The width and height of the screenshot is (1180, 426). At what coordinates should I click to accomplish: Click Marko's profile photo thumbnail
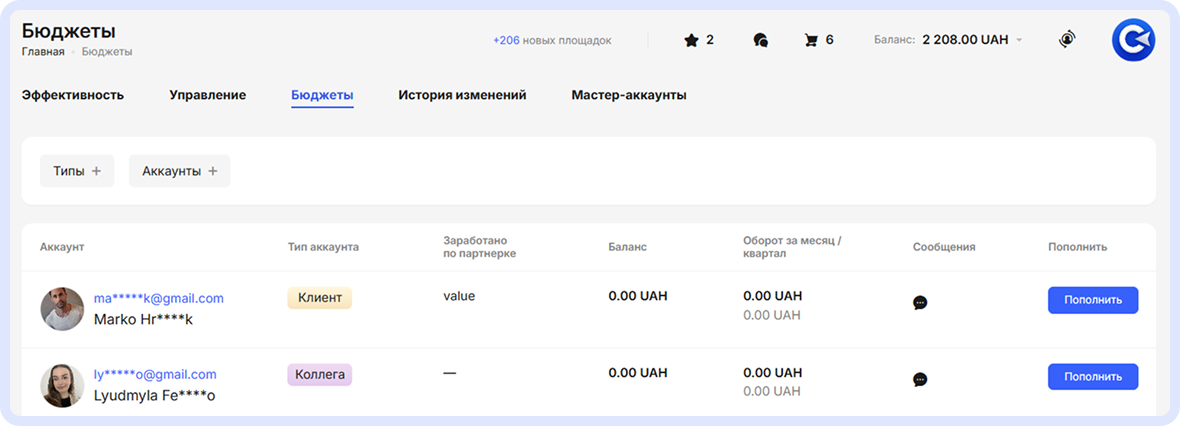62,309
